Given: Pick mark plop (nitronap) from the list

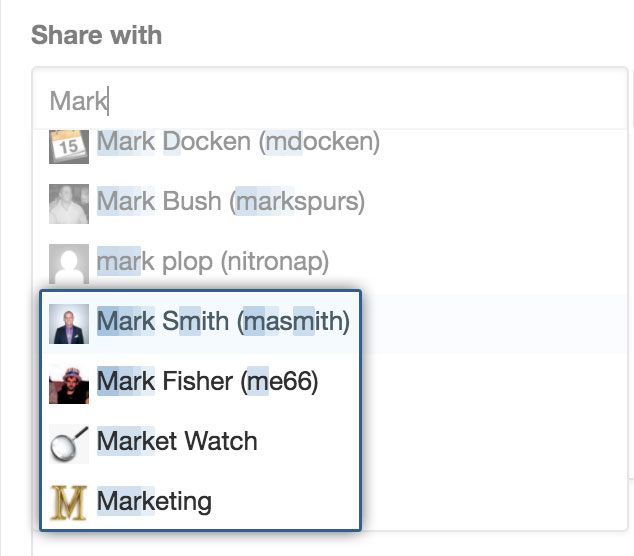Looking at the screenshot, I should (x=213, y=262).
